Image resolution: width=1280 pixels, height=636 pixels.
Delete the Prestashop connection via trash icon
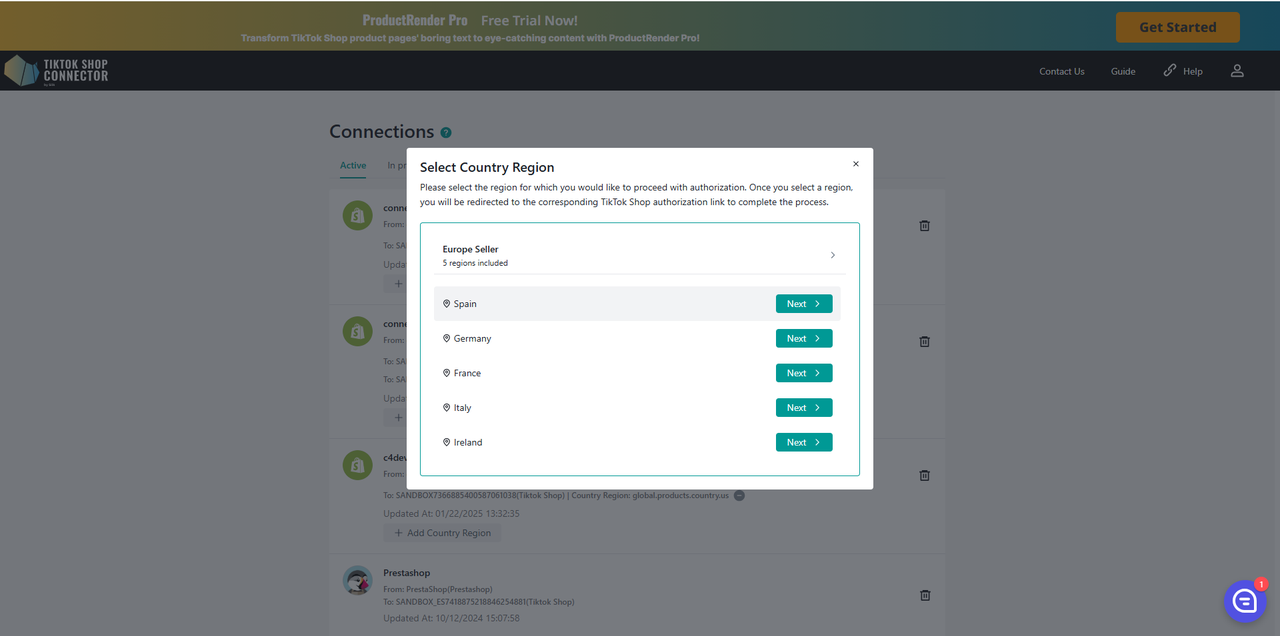click(924, 595)
